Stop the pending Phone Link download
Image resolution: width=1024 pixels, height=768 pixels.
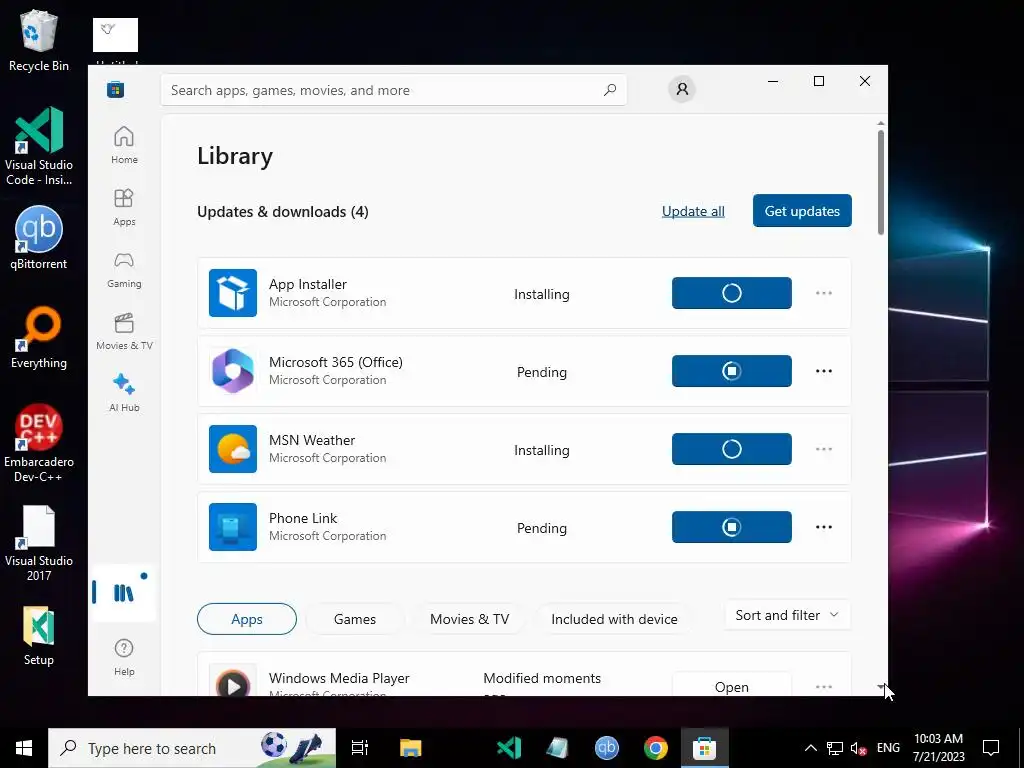(731, 527)
